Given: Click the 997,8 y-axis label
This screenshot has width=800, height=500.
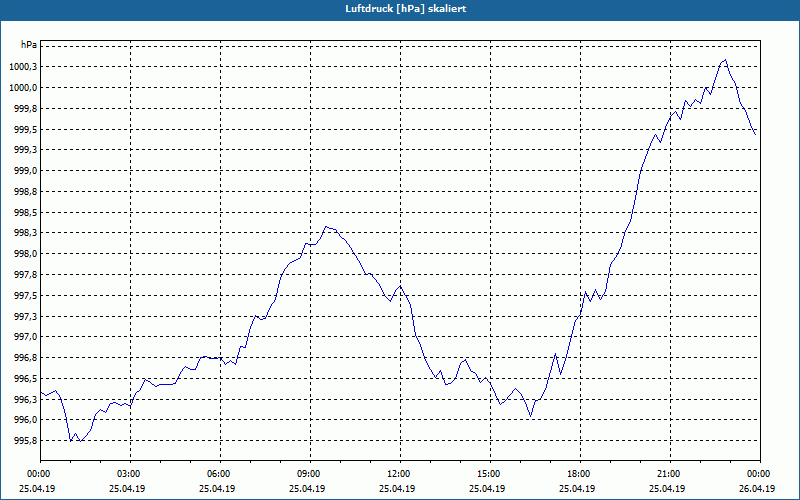Looking at the screenshot, I should click(x=27, y=275).
